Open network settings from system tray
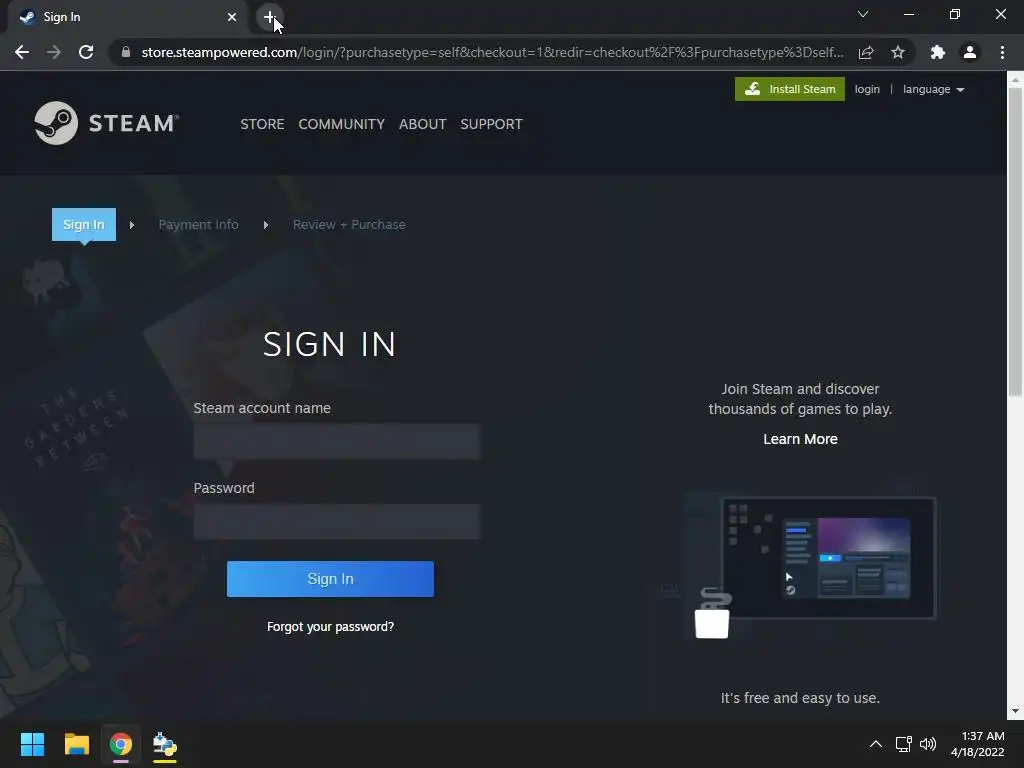The width and height of the screenshot is (1024, 768). coord(904,744)
